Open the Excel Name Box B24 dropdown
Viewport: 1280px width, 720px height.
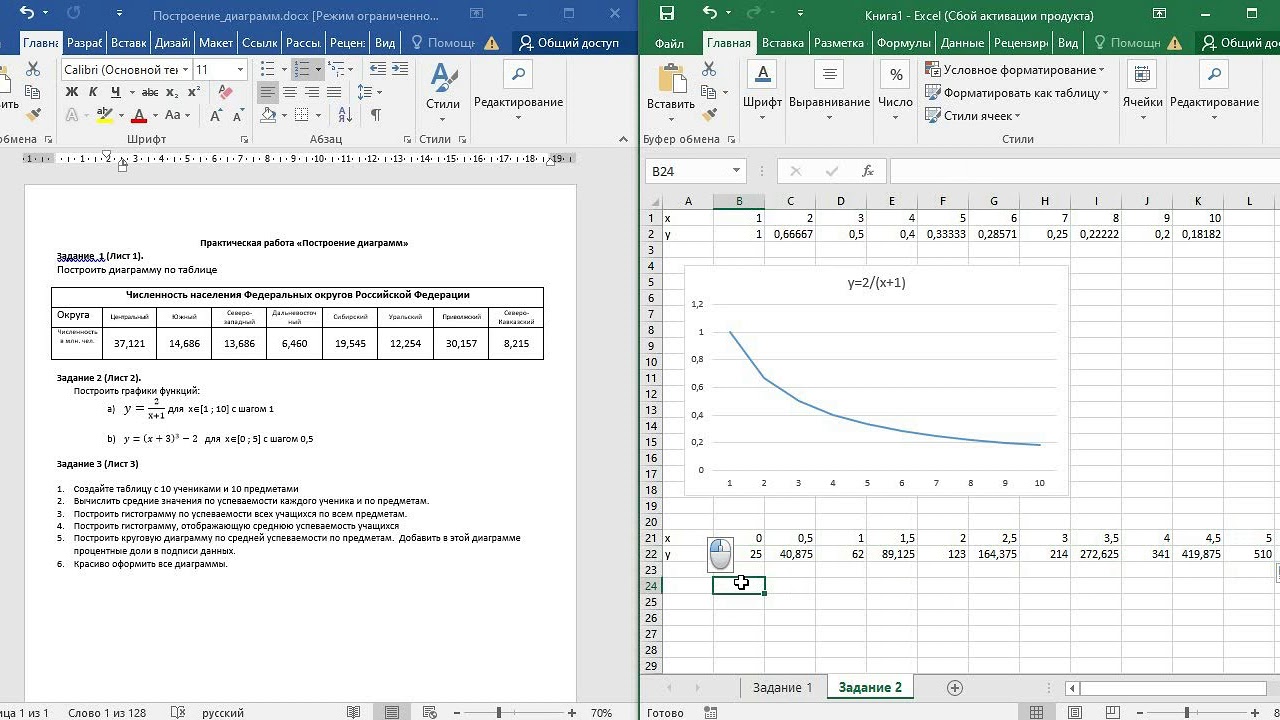click(736, 171)
